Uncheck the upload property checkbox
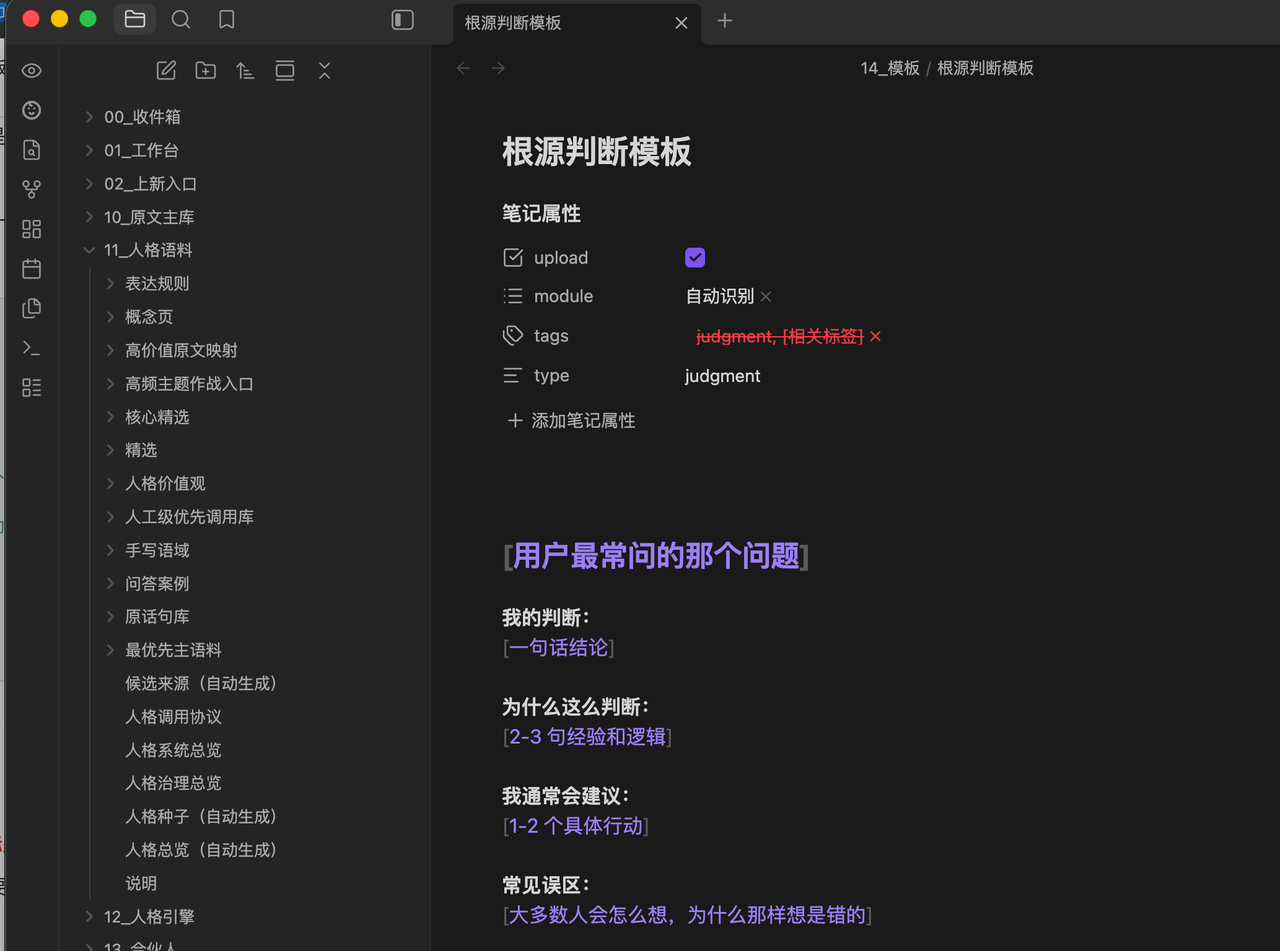1280x951 pixels. click(x=695, y=258)
